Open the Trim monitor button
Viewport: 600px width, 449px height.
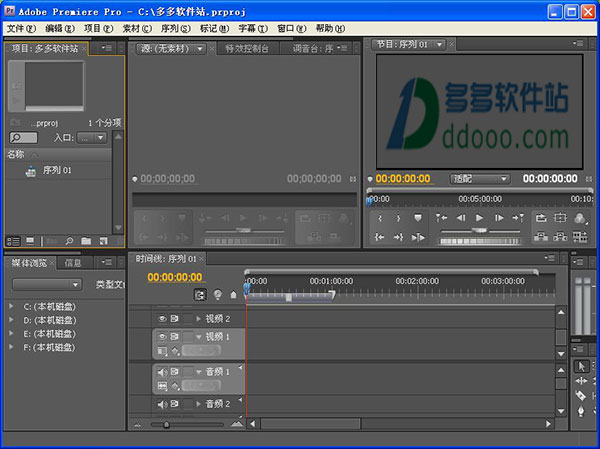pos(580,237)
